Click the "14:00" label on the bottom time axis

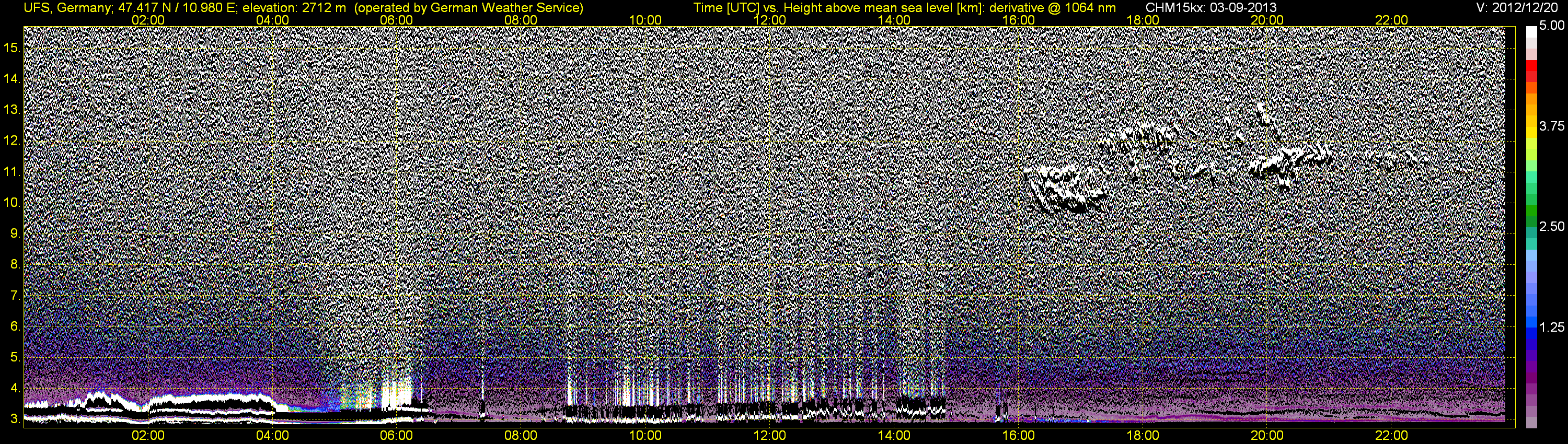894,436
